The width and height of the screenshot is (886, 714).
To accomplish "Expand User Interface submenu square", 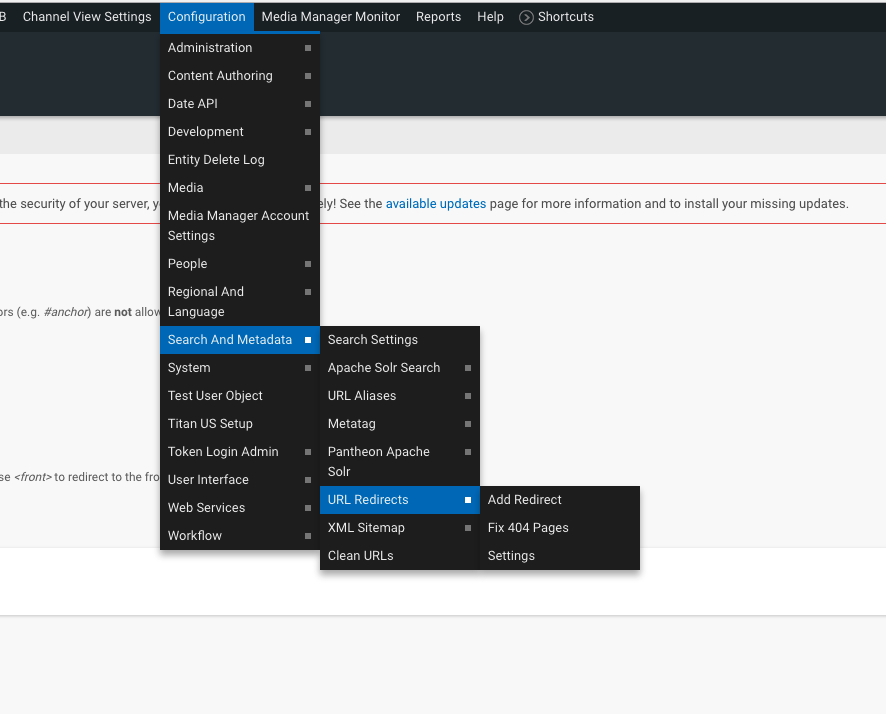I will point(308,480).
